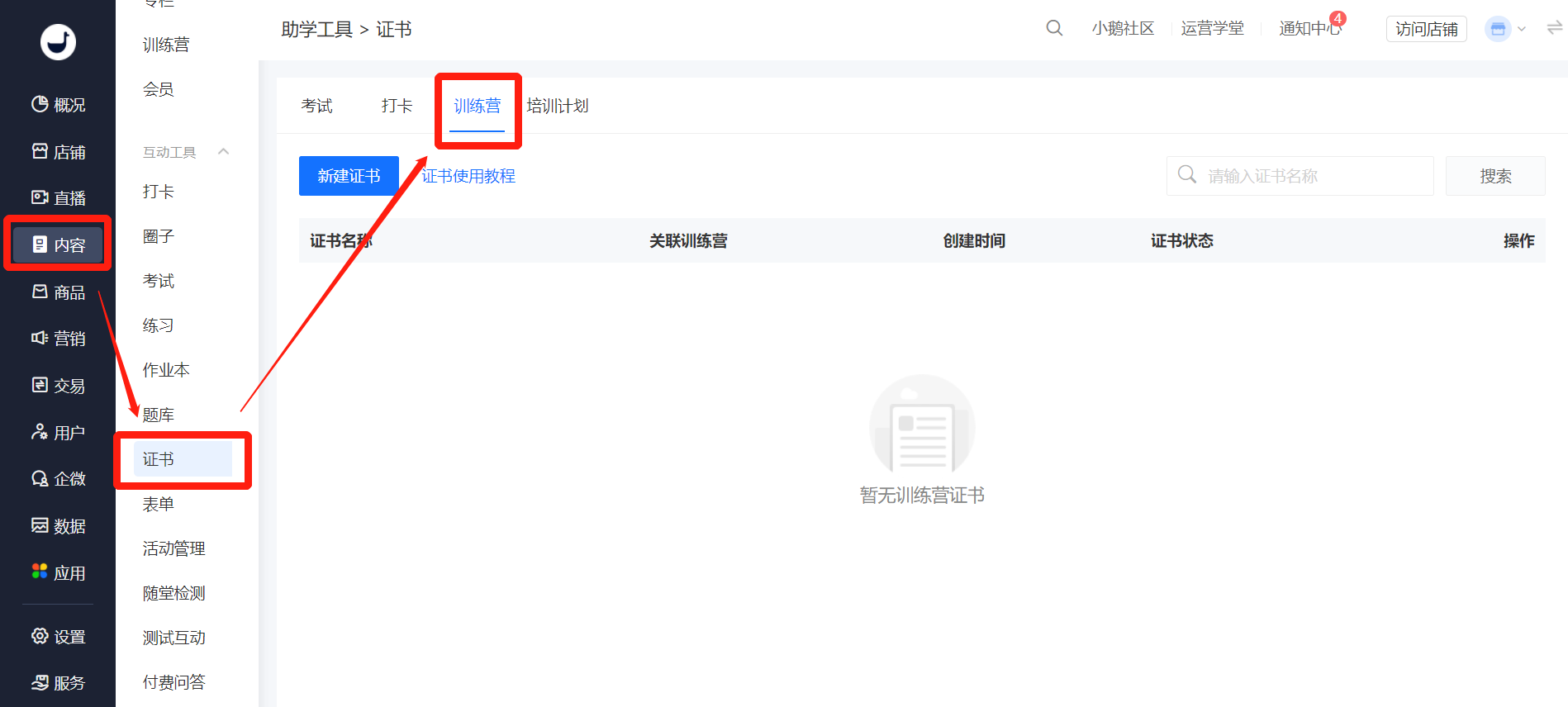Image resolution: width=1568 pixels, height=707 pixels.
Task: Switch to the 培训计划 tab
Action: point(558,107)
